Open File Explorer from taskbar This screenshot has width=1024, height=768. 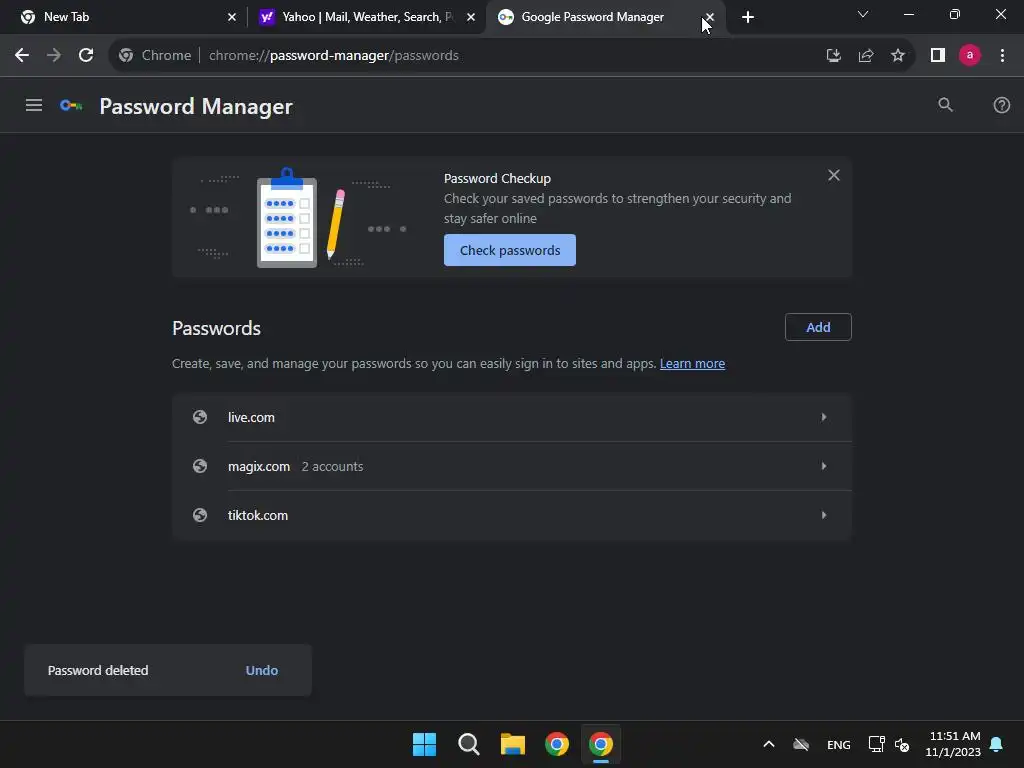pyautogui.click(x=513, y=744)
